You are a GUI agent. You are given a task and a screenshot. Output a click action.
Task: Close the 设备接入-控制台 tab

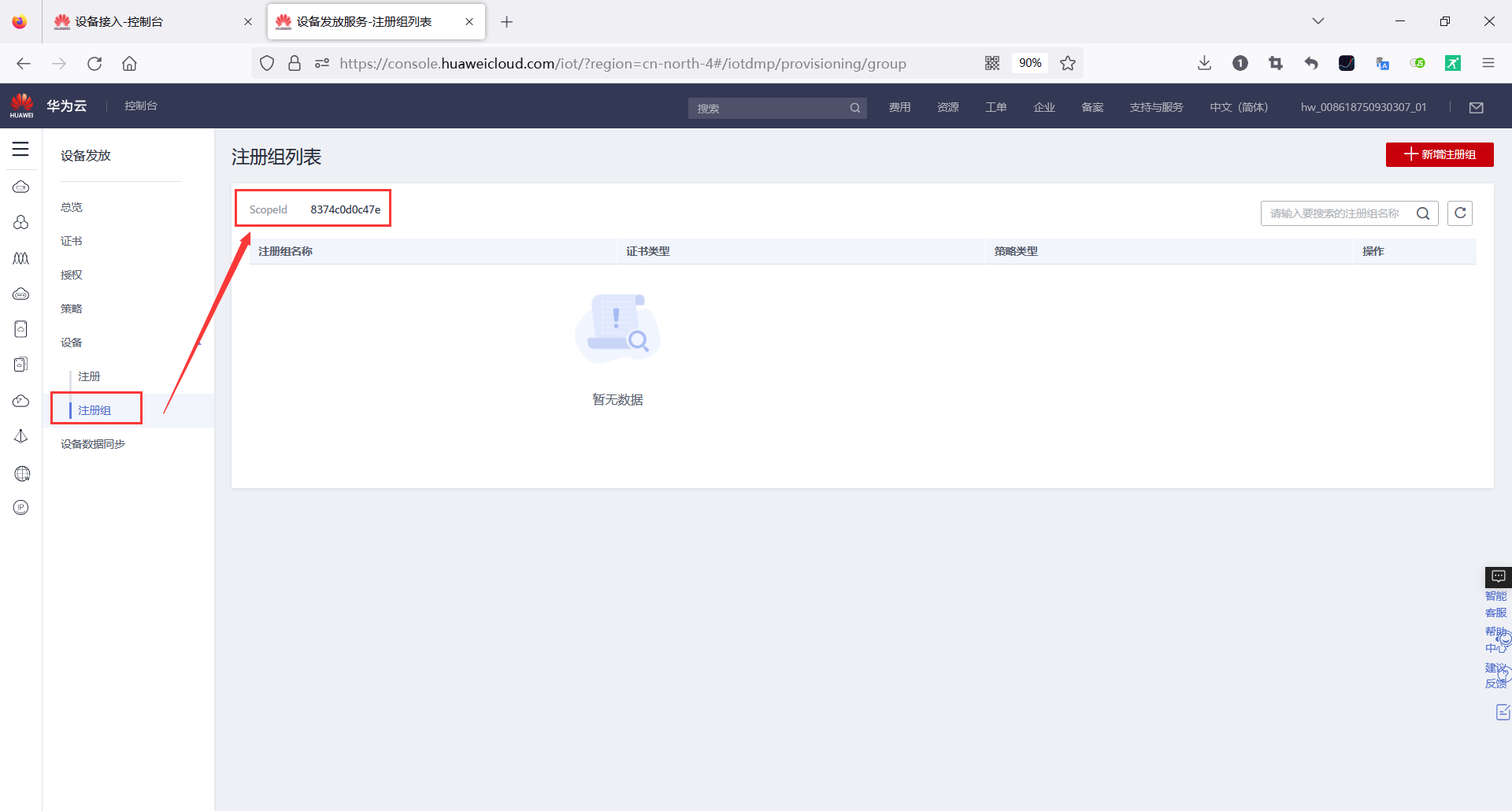click(x=248, y=22)
